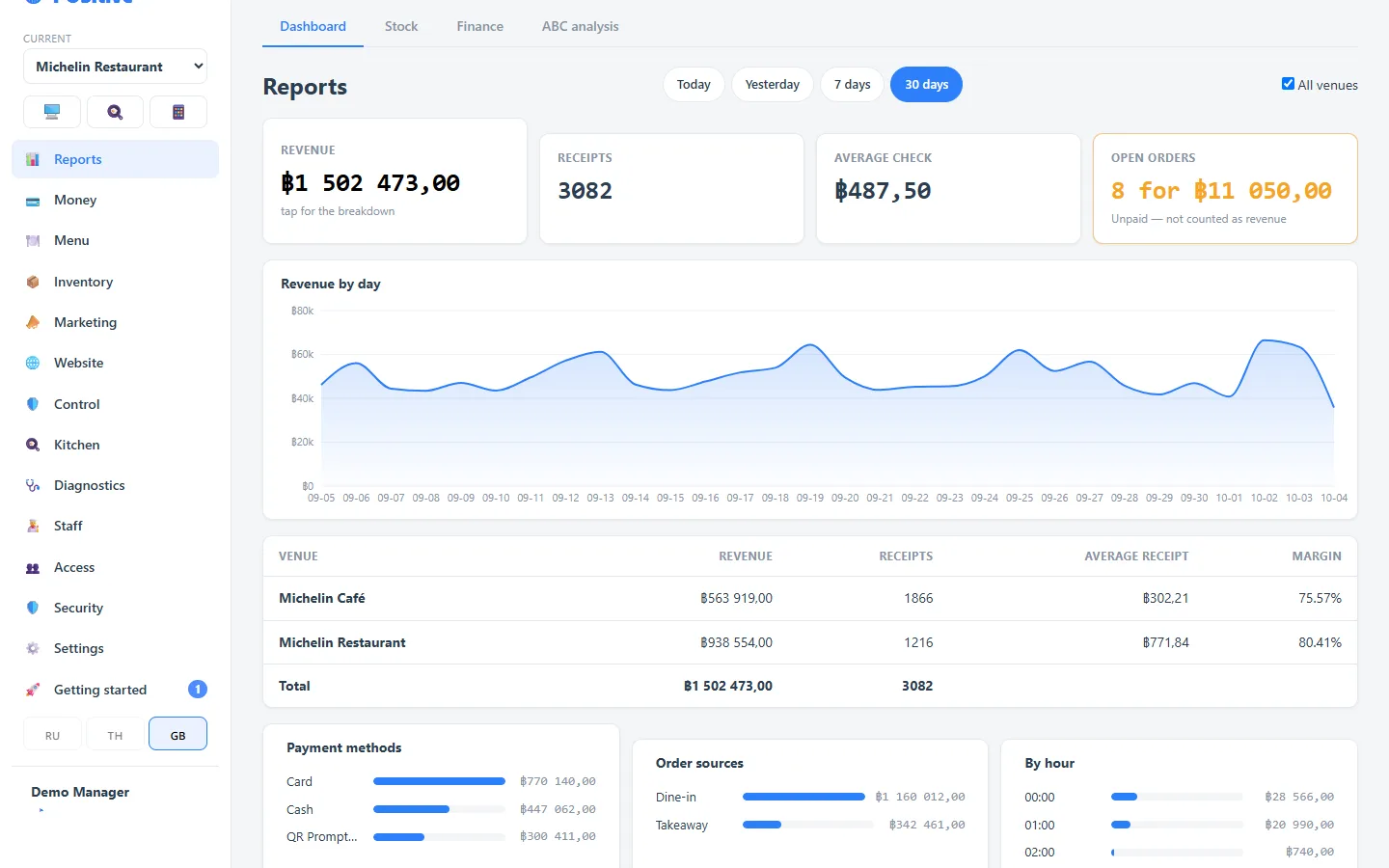Open the Michelin Restaurant venue dropdown
This screenshot has height=868, width=1389.
click(115, 67)
